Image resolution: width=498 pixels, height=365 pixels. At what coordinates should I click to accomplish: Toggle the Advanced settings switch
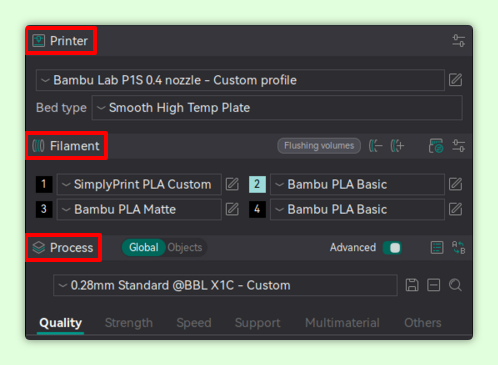[392, 248]
